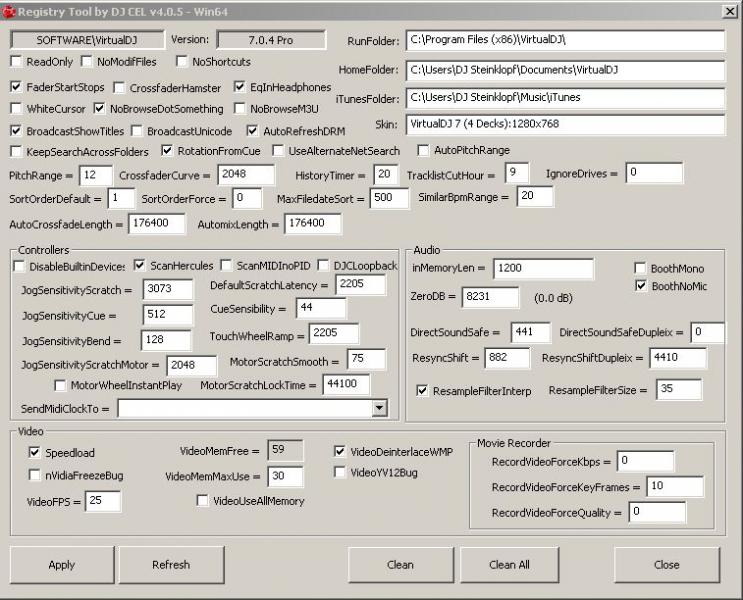The height and width of the screenshot is (600, 743).
Task: Uncheck BoothNoMic option
Action: click(641, 286)
